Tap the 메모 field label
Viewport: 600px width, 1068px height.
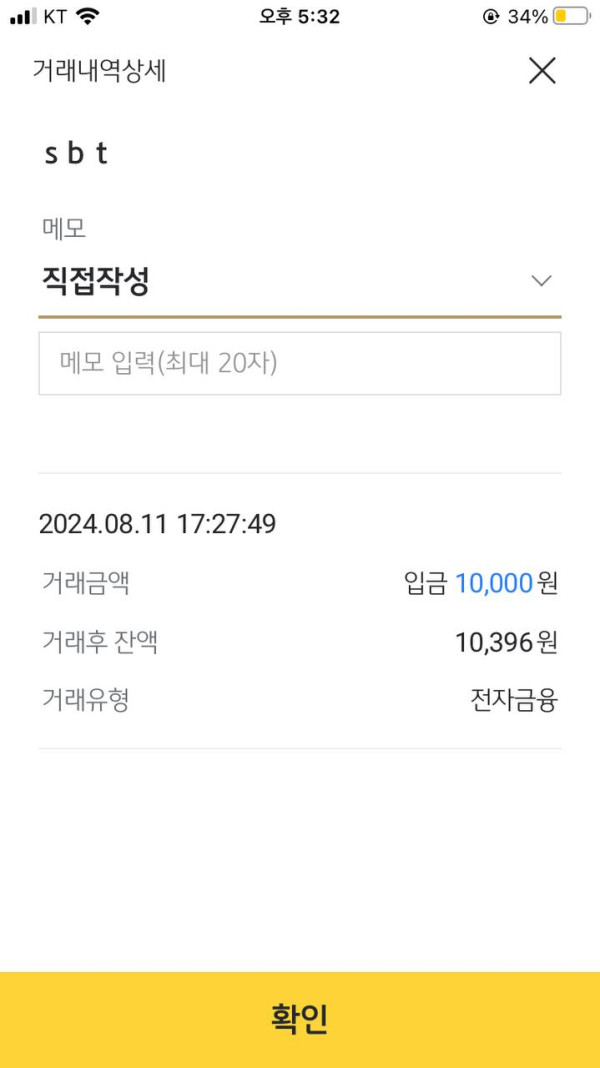click(64, 228)
